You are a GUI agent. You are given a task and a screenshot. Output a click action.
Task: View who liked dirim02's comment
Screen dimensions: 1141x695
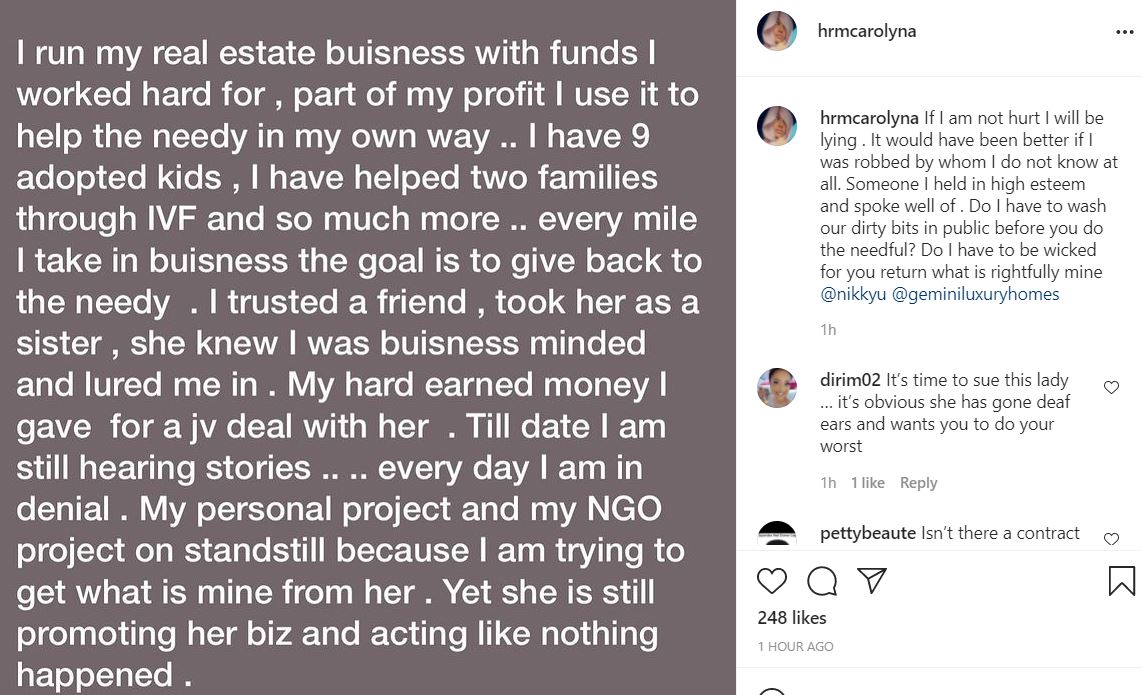(867, 483)
